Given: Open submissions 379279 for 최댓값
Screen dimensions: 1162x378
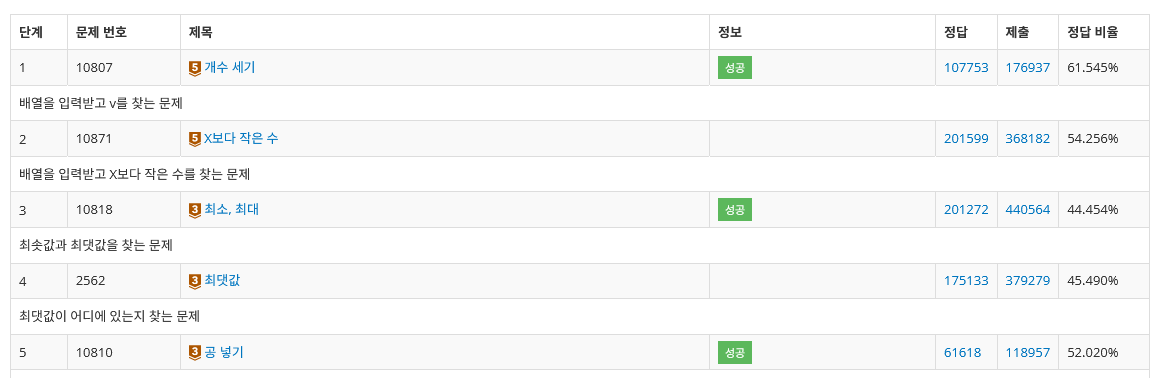Looking at the screenshot, I should [x=1028, y=281].
